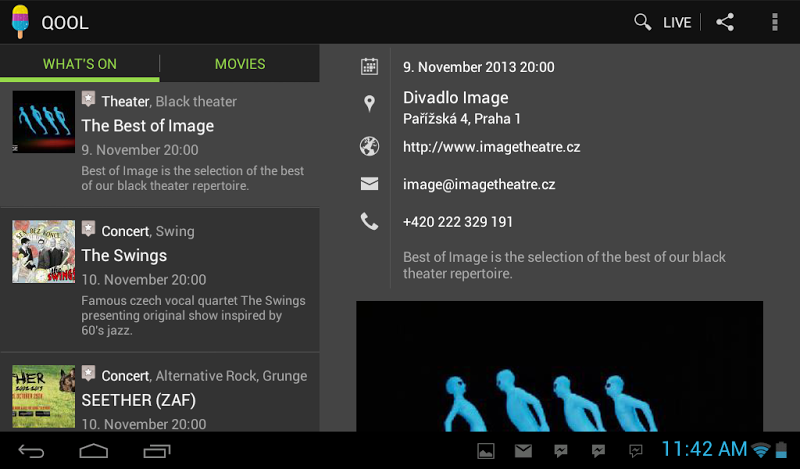Toggle favorite star for SEETHER (ZAF)
The image size is (800, 469).
(x=88, y=374)
